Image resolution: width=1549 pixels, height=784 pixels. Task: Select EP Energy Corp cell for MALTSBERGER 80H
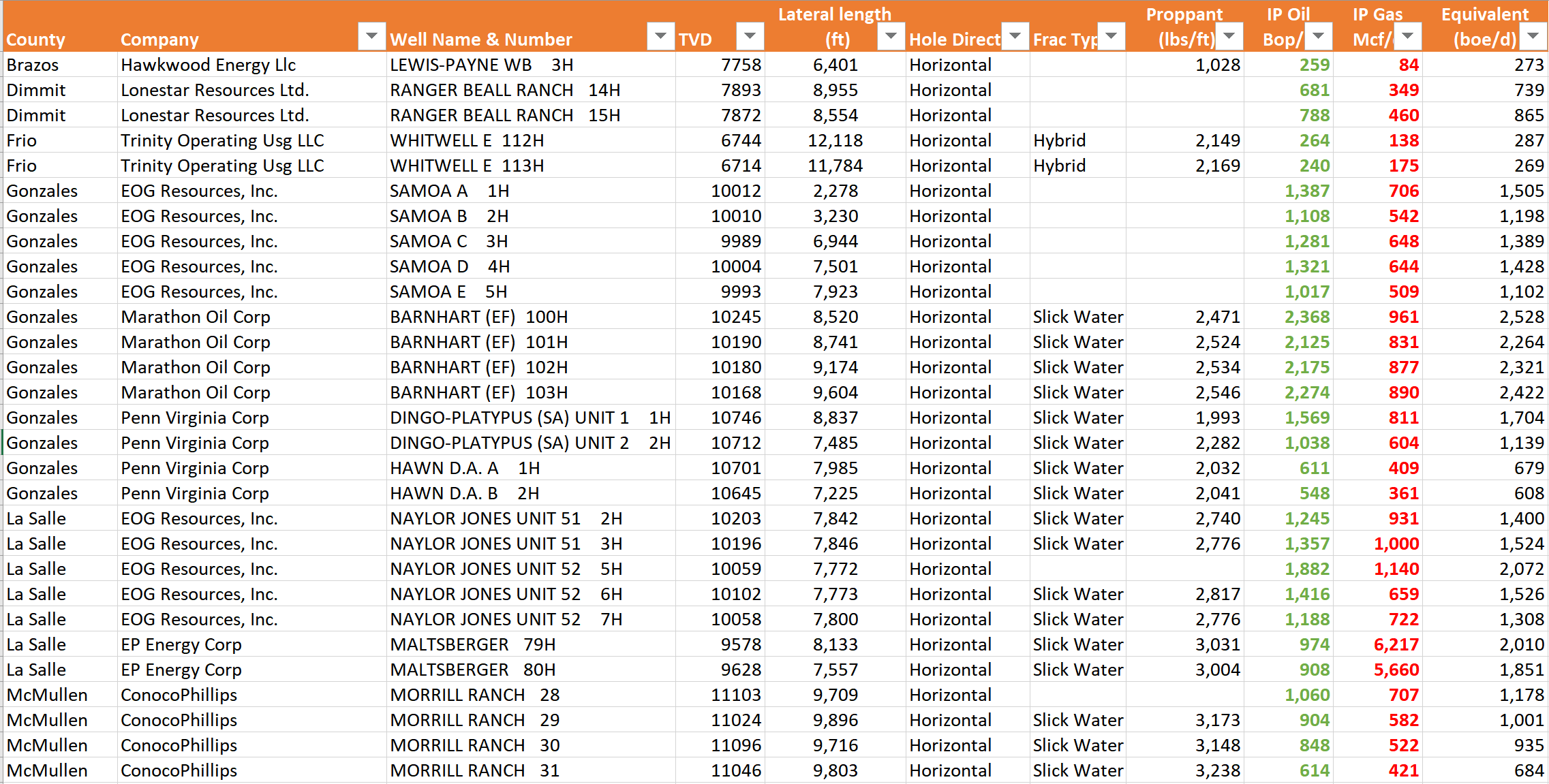pos(252,670)
